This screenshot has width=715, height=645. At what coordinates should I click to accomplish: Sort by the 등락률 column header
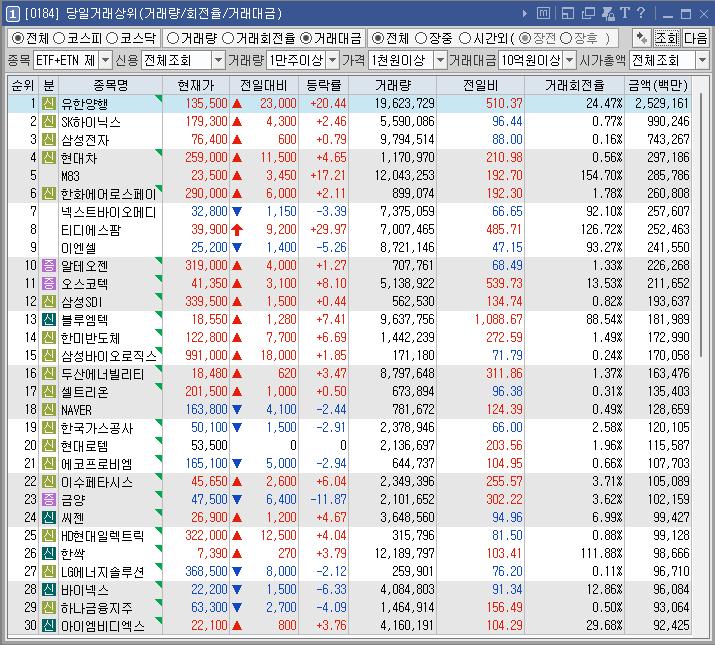coord(324,85)
